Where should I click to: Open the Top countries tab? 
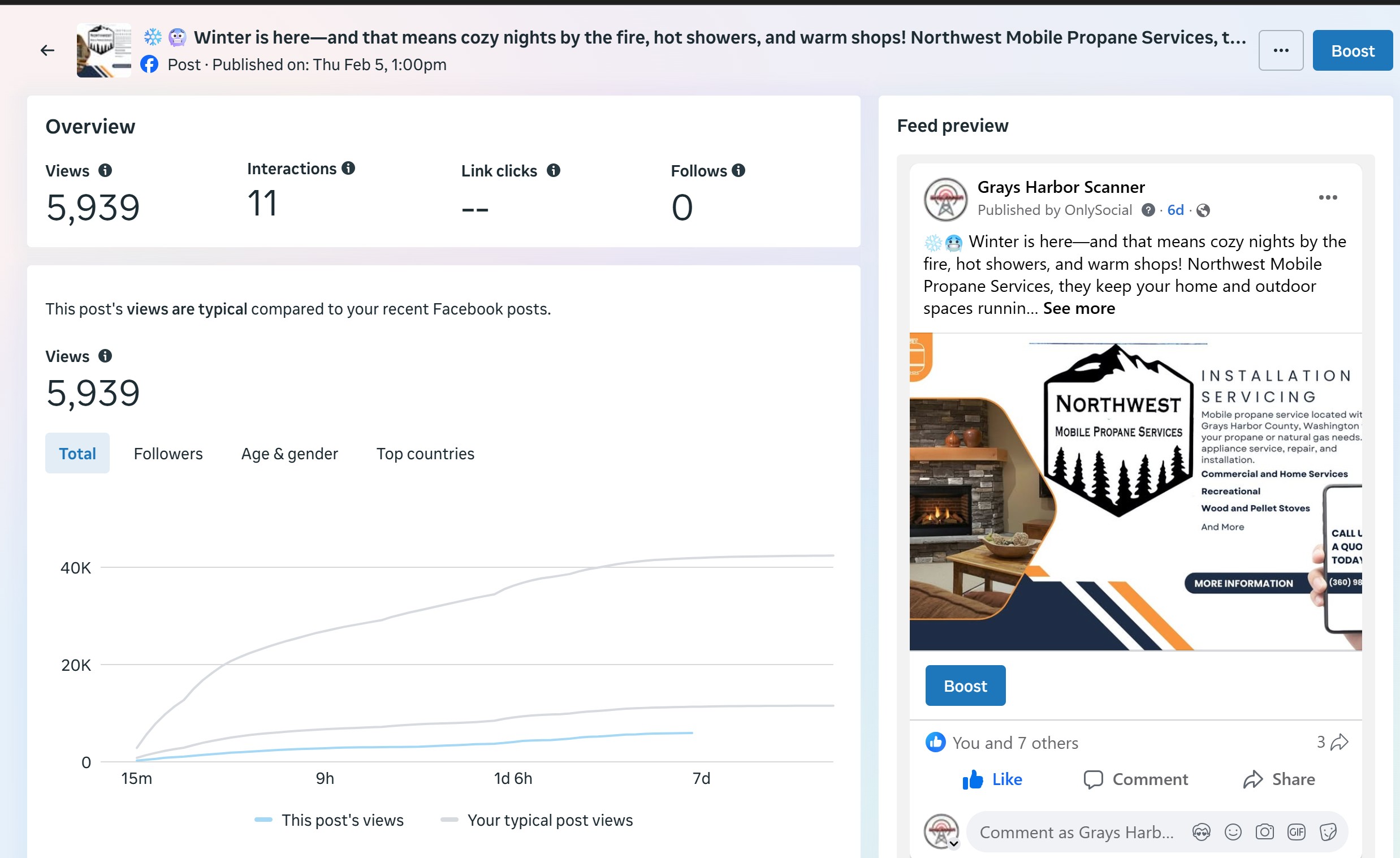click(425, 454)
